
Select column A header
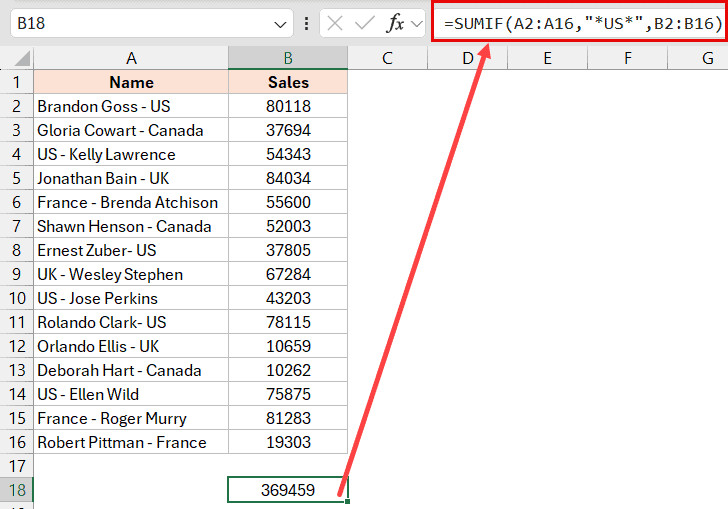(x=131, y=59)
